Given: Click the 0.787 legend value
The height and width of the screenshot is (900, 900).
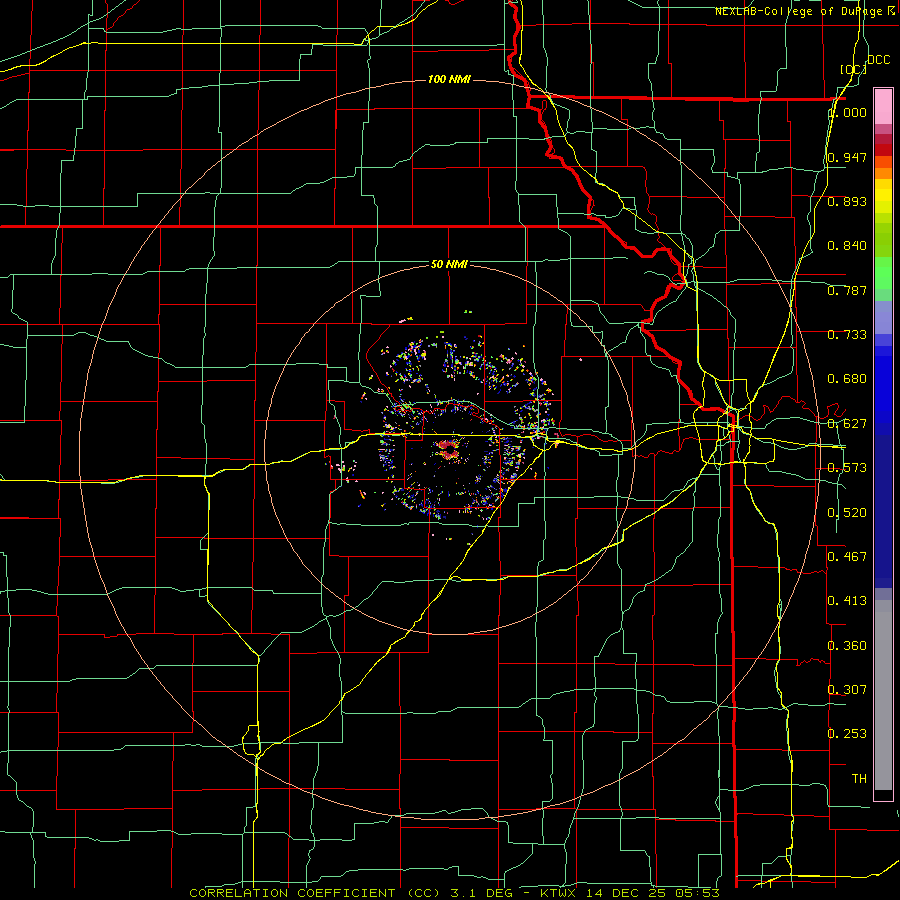Looking at the screenshot, I should click(847, 290).
